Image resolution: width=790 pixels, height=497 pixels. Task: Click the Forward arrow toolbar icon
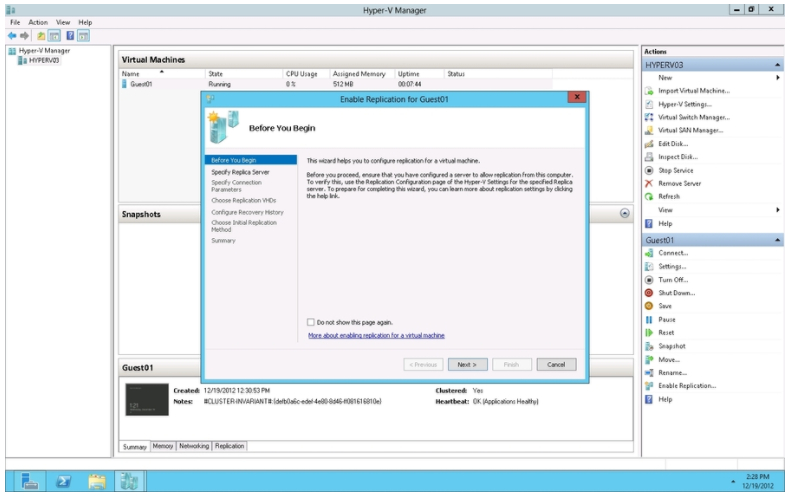click(24, 36)
